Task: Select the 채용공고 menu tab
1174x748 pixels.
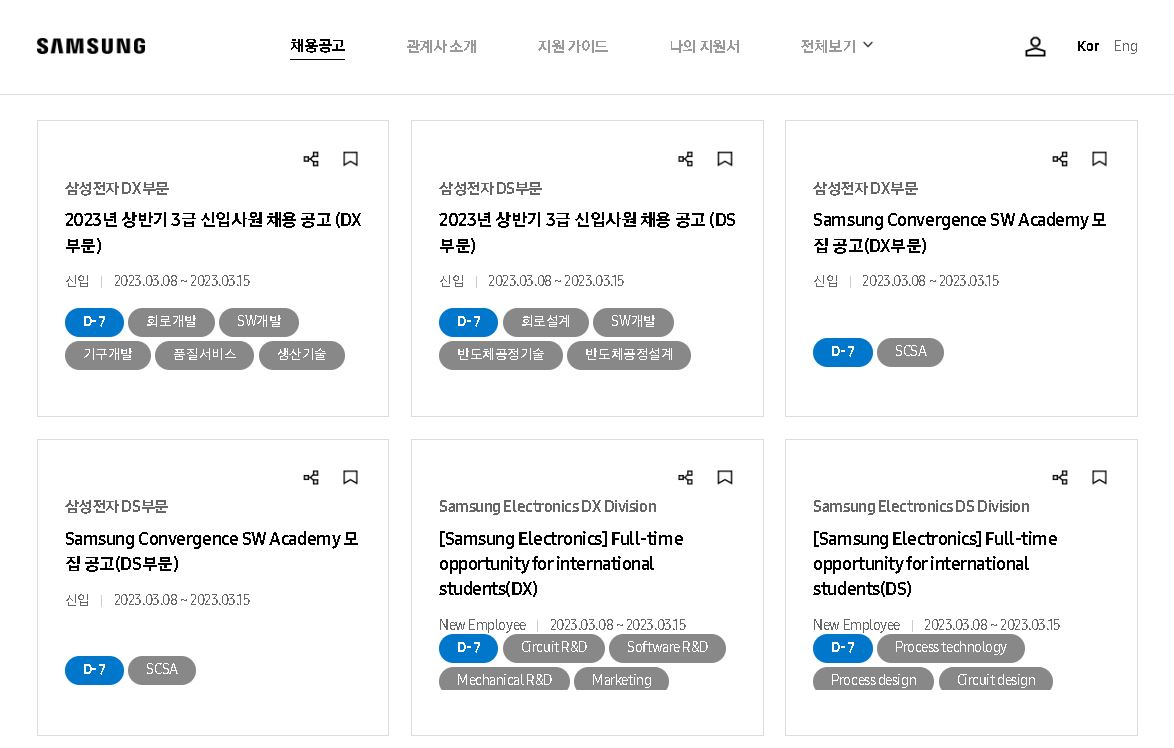Action: click(x=317, y=46)
